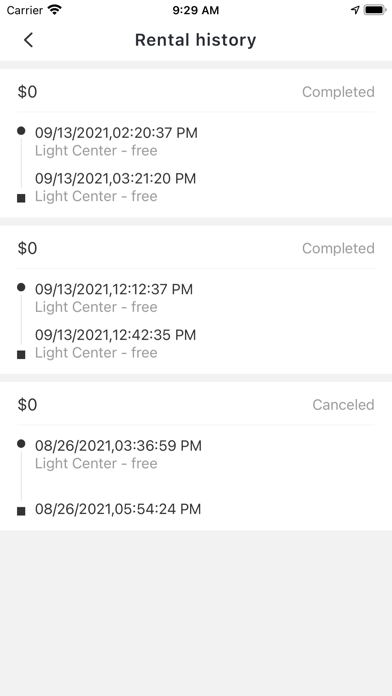392x696 pixels.
Task: Select the 09/13/2021,12:42:35 PM end time
Action: [x=115, y=335]
